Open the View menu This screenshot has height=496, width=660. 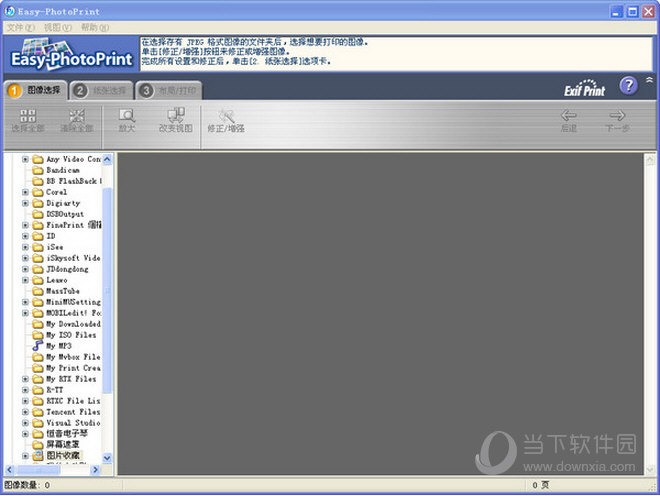(58, 28)
